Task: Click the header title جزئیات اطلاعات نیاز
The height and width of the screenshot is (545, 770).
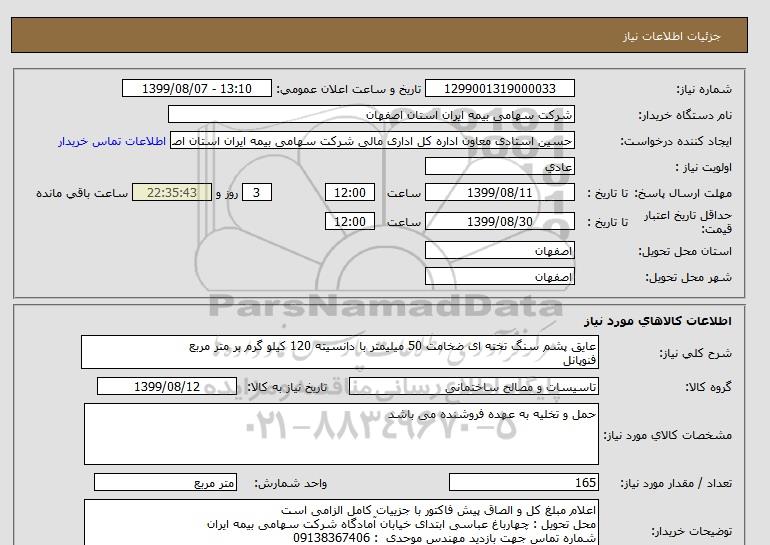Action: (x=671, y=36)
